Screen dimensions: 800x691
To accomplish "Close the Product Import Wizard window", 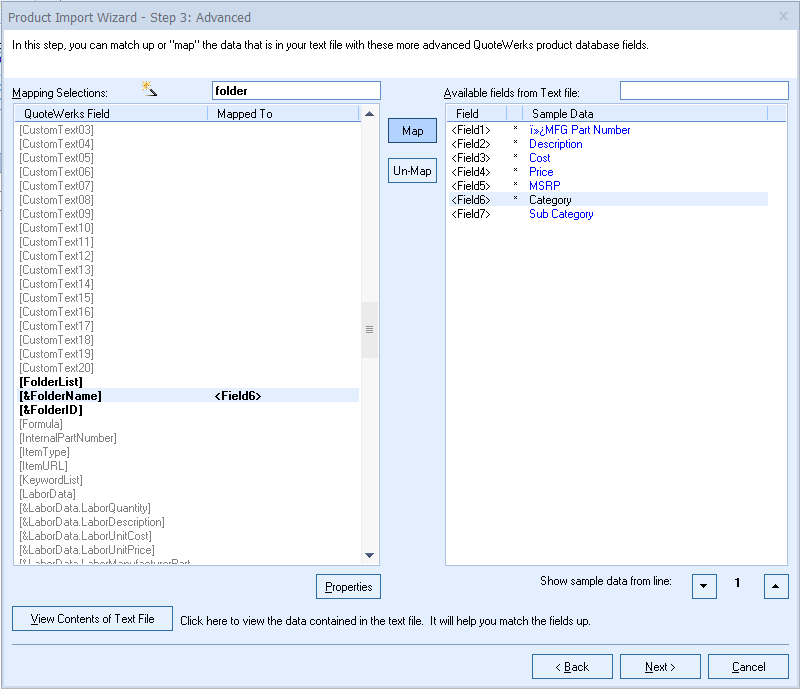I will pos(783,17).
